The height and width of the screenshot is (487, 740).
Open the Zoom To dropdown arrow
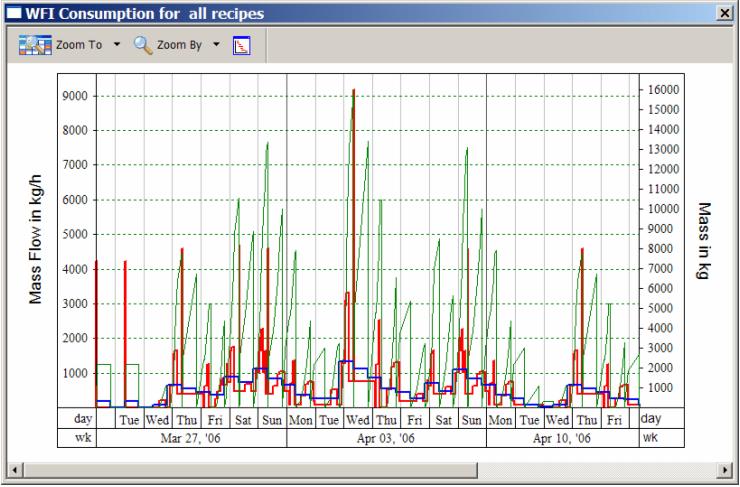coord(116,45)
